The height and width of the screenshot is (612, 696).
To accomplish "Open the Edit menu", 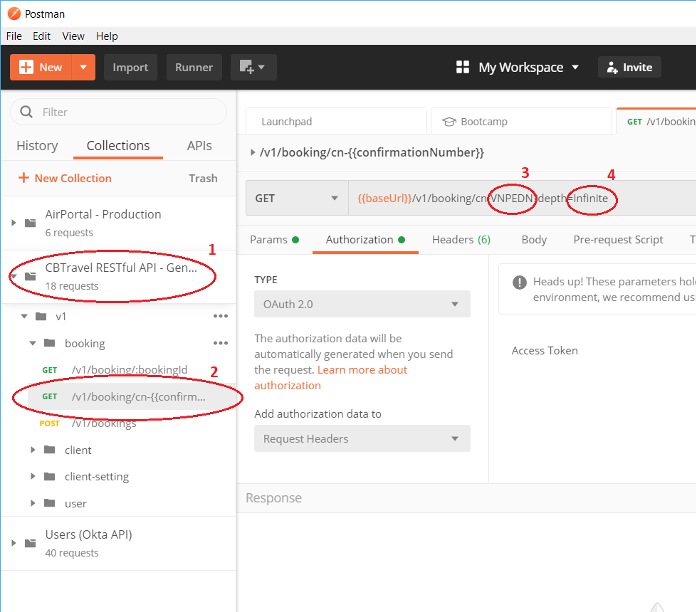I will [x=42, y=36].
